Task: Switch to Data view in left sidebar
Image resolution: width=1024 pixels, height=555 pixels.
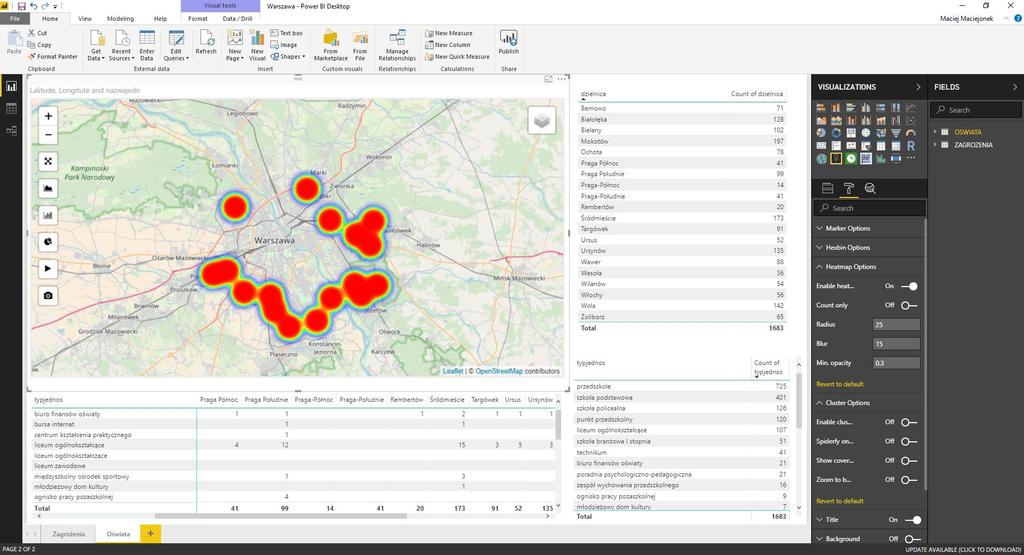Action: coord(11,108)
